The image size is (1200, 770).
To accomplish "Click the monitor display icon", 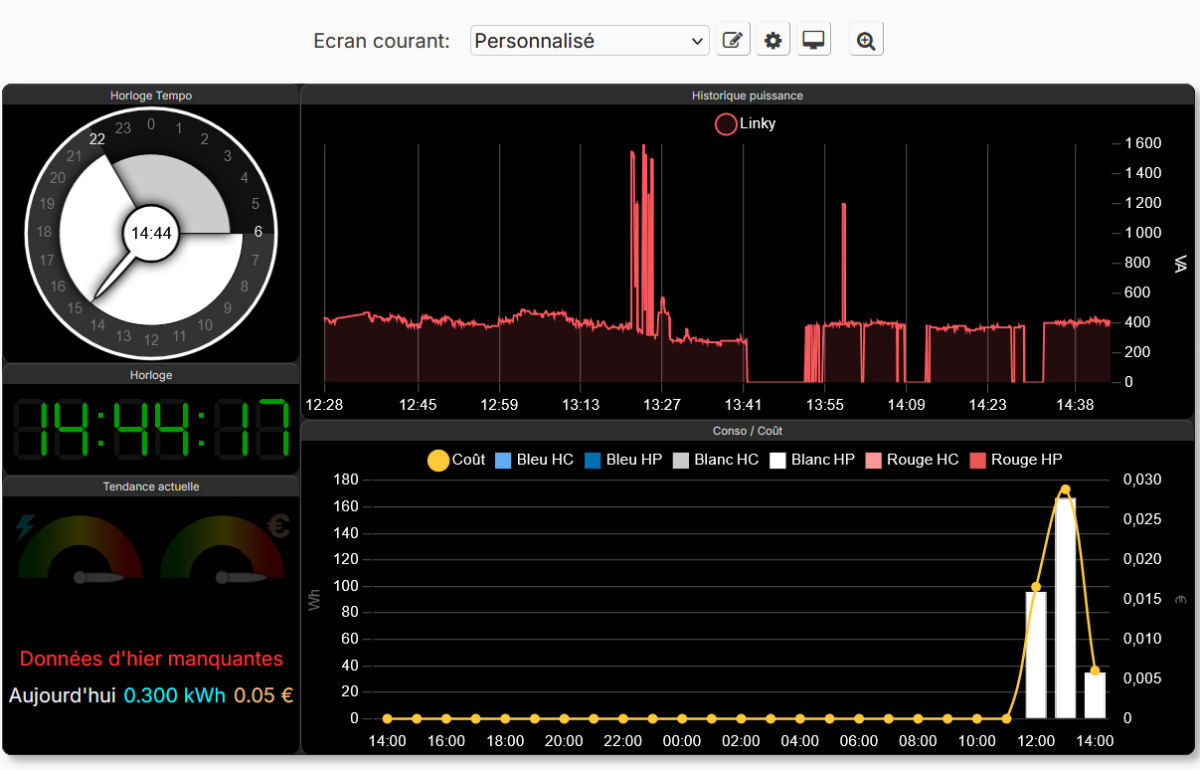I will [x=814, y=40].
